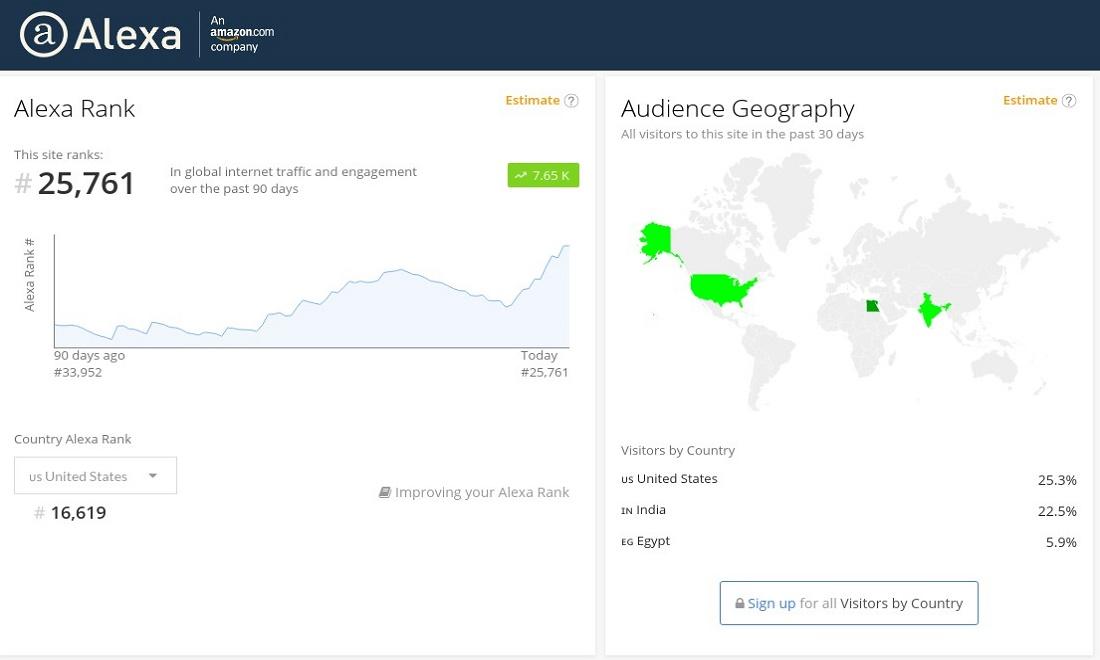Click the Sign up button
The image size is (1100, 660).
click(x=771, y=603)
